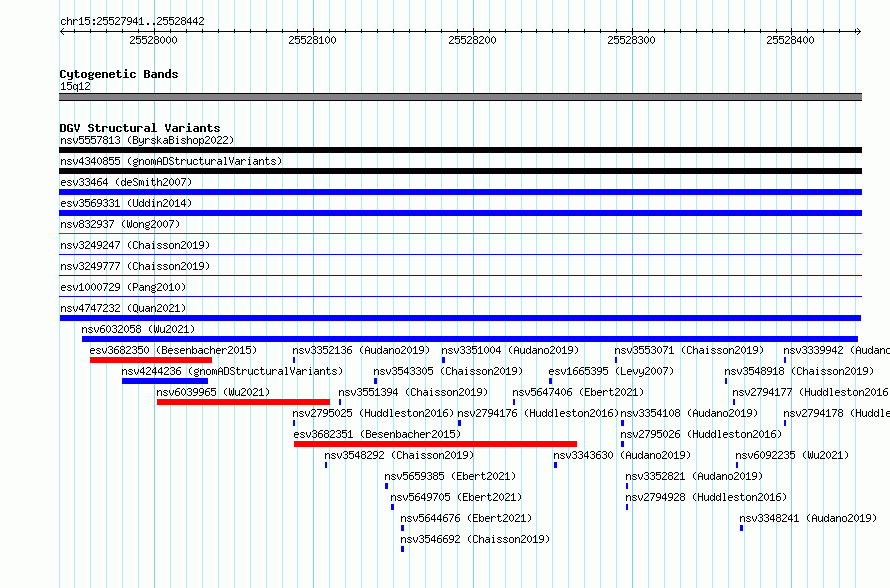Select the blue bar under nsv4244236

[x=165, y=381]
